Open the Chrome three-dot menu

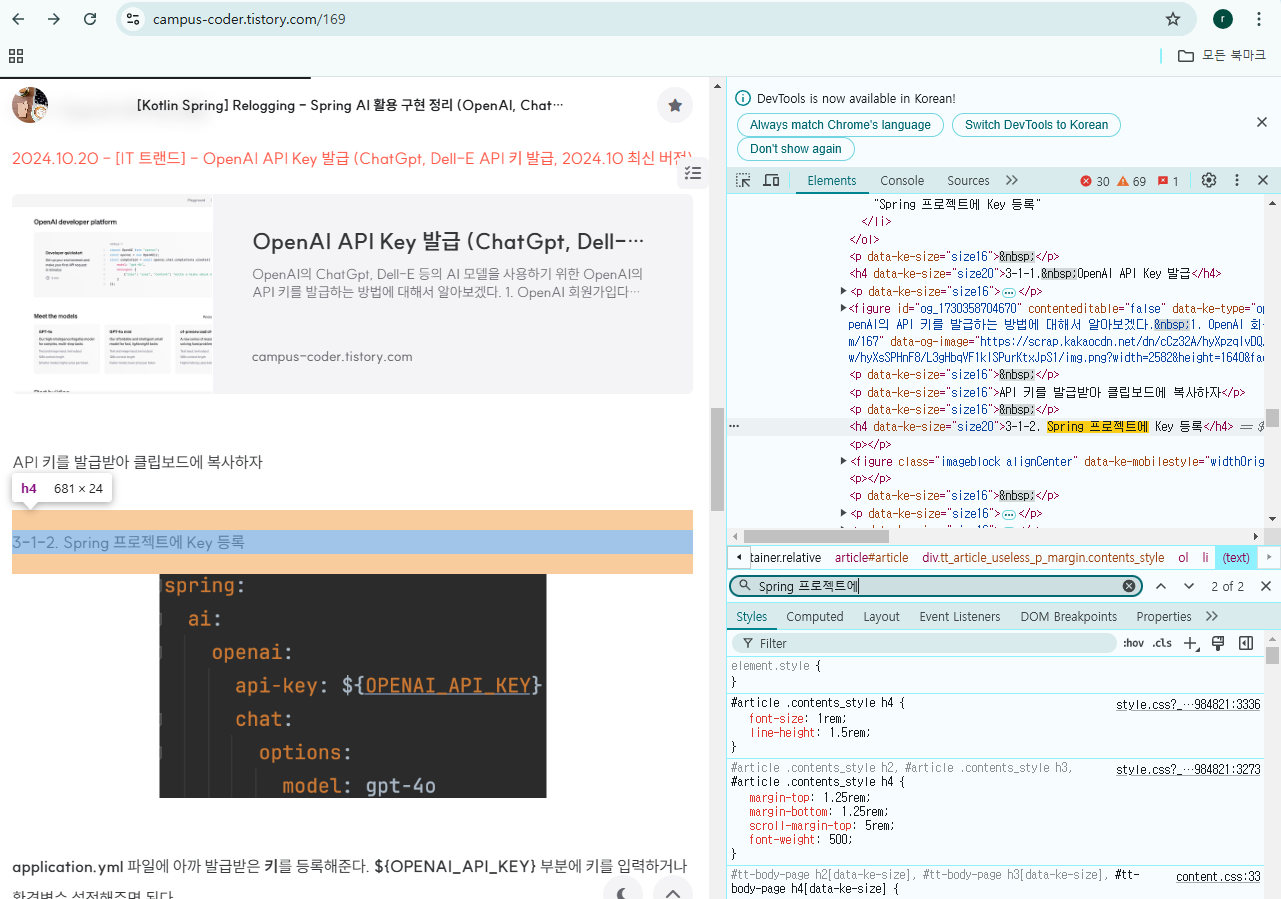click(x=1257, y=19)
